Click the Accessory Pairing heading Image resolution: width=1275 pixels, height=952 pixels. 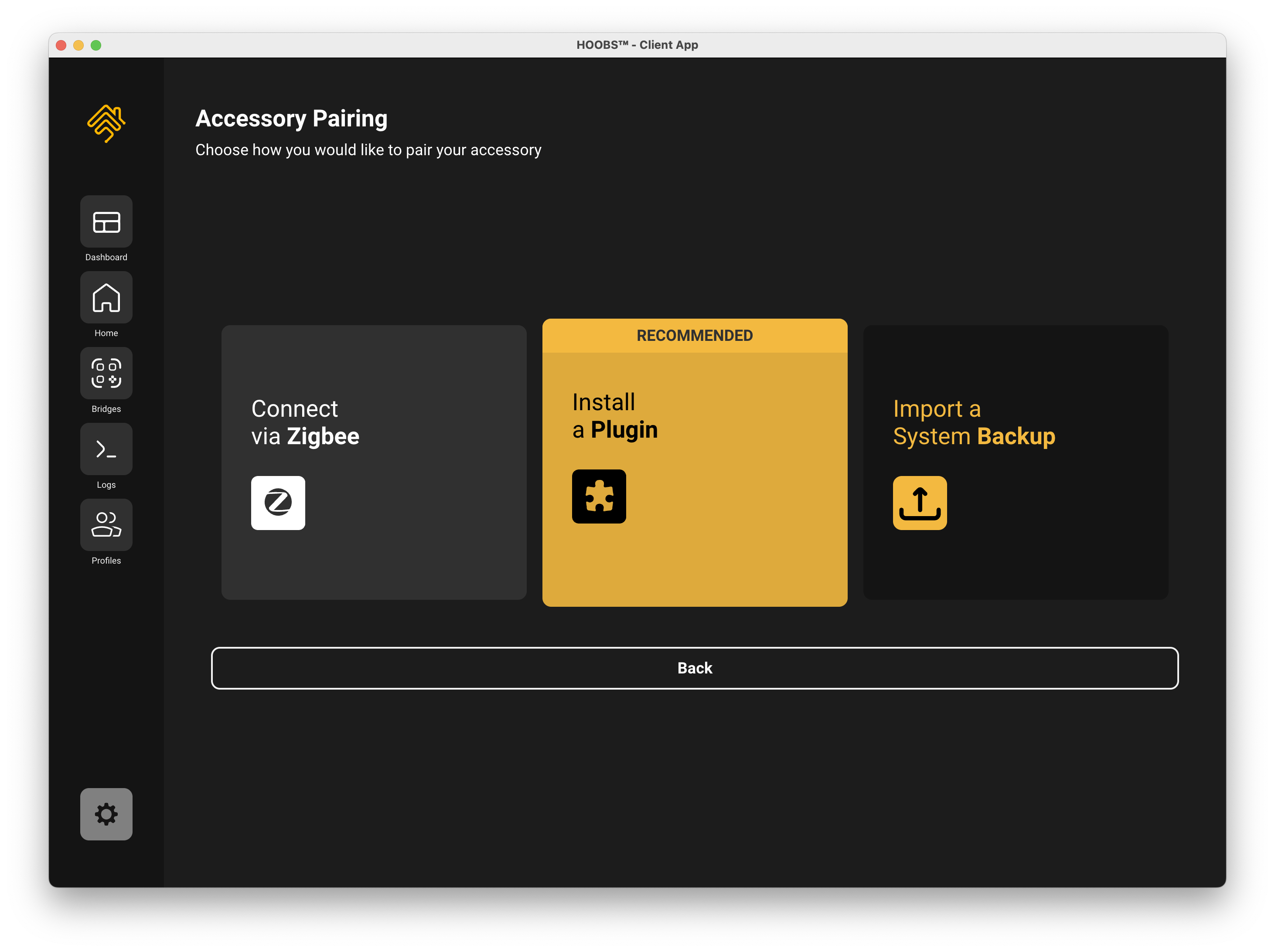[x=291, y=119]
